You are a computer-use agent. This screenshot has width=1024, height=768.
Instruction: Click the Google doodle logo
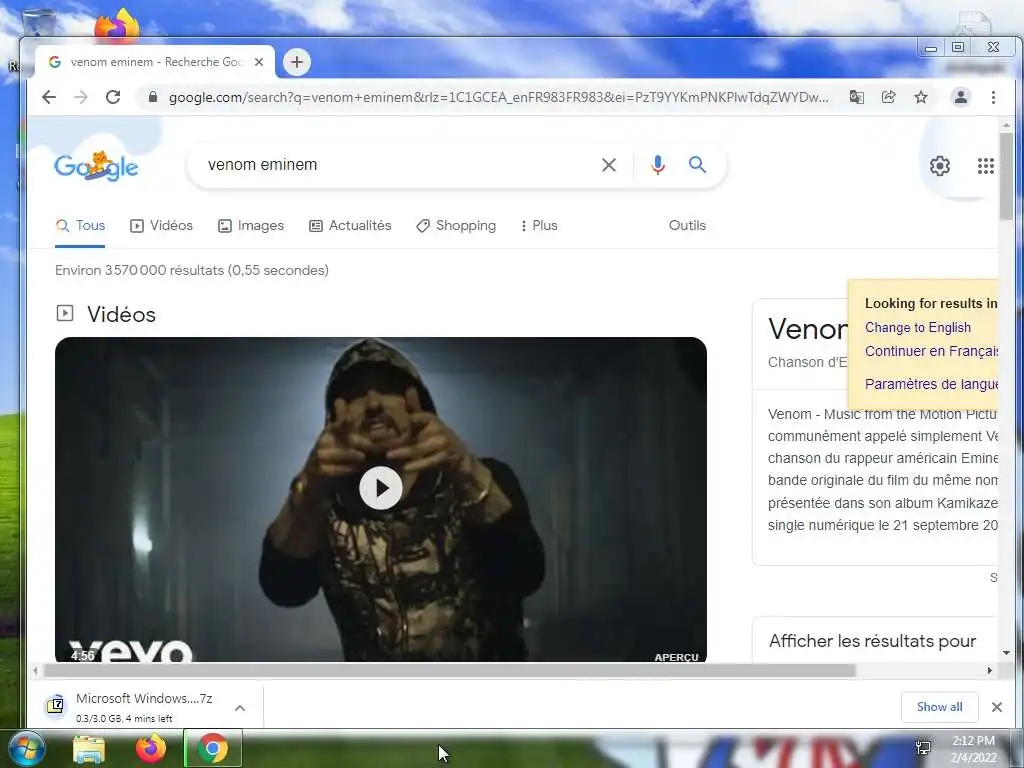click(x=96, y=166)
